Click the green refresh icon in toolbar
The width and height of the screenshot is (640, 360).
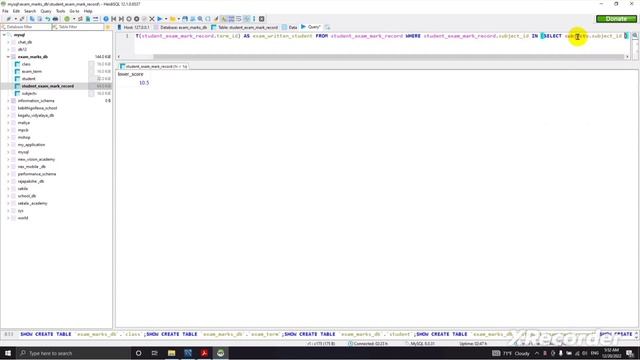click(67, 19)
